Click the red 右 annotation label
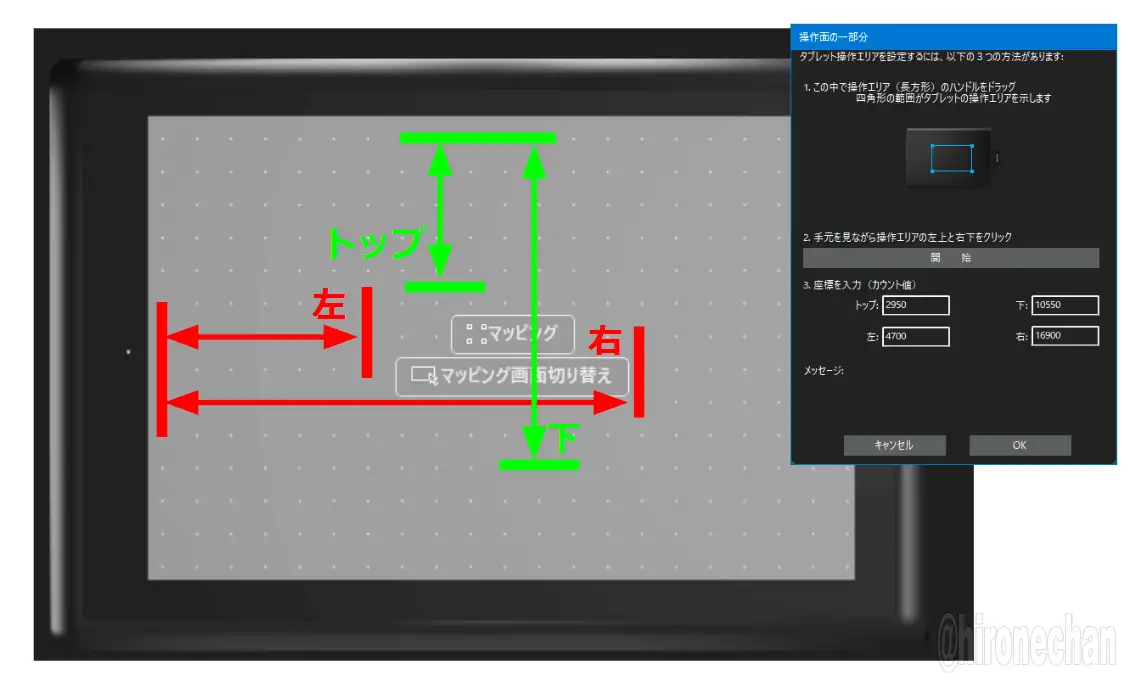Viewport: 1128px width, 686px height. point(606,340)
